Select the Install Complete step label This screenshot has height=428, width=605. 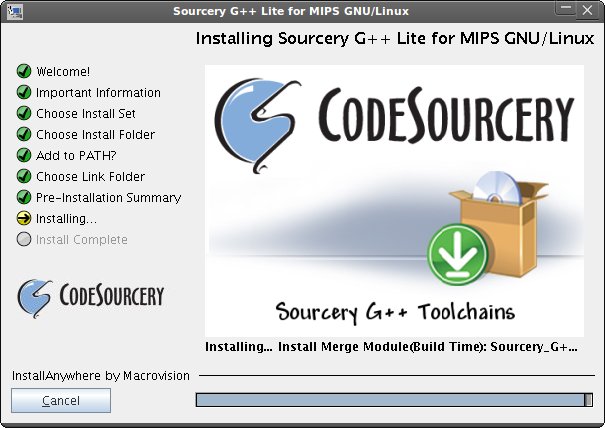pyautogui.click(x=81, y=240)
